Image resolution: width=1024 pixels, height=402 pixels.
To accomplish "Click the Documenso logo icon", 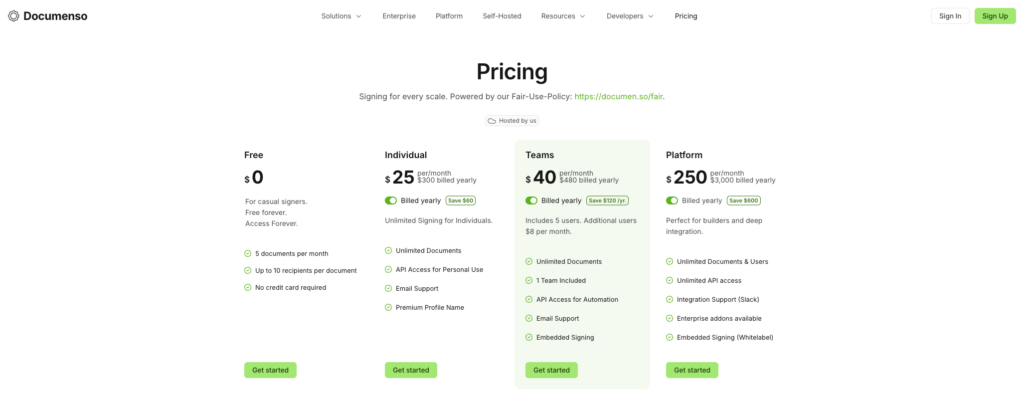I will click(x=14, y=16).
